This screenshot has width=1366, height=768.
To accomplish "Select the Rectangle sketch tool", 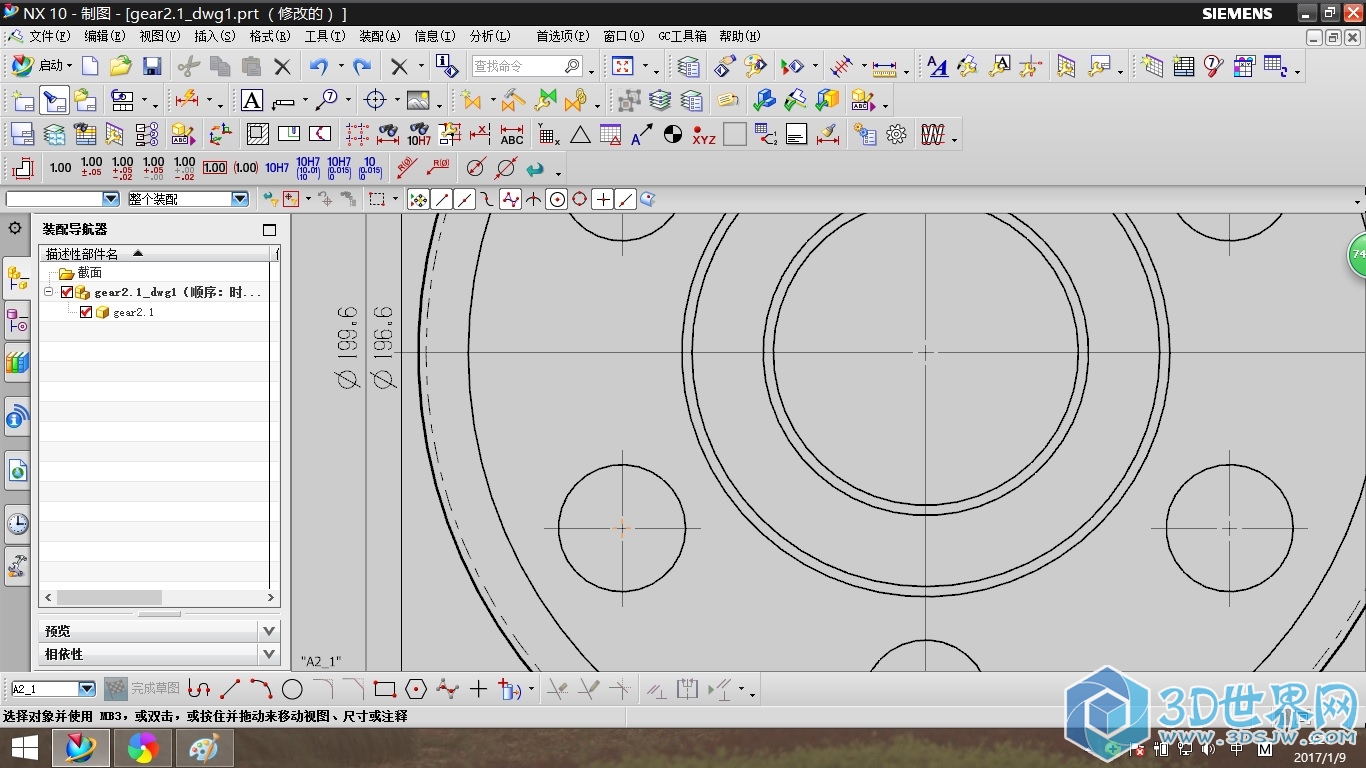I will tap(385, 689).
